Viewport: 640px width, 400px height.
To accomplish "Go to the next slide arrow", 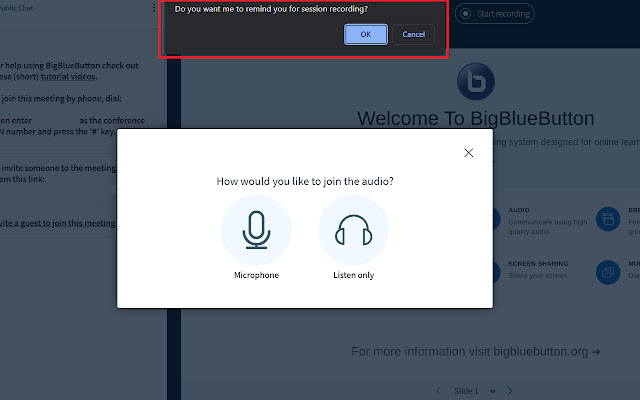I will point(509,391).
